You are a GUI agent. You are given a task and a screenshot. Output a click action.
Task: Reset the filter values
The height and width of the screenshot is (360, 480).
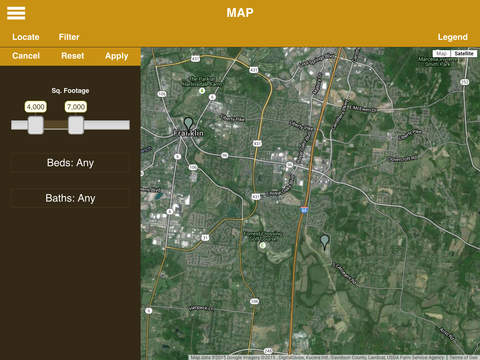point(72,56)
